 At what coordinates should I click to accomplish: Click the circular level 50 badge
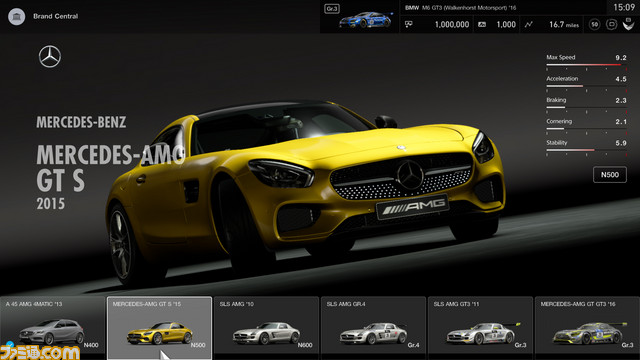pyautogui.click(x=595, y=24)
